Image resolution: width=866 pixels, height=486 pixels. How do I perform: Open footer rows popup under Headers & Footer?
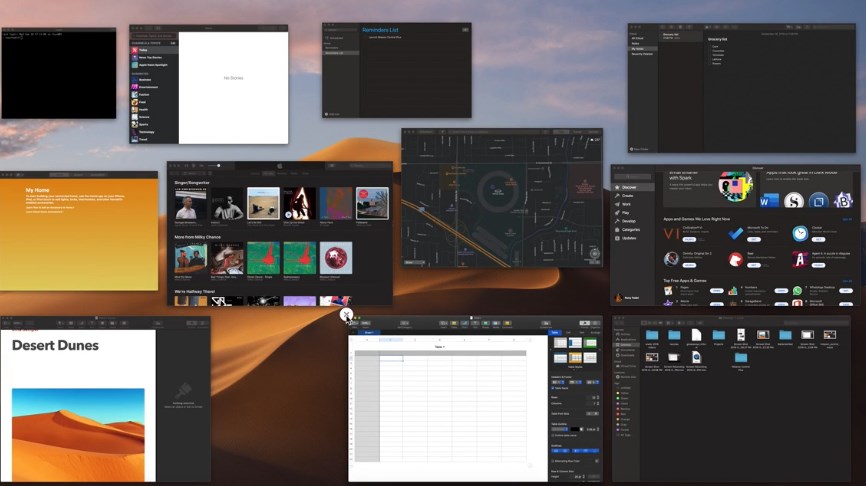[x=593, y=382]
